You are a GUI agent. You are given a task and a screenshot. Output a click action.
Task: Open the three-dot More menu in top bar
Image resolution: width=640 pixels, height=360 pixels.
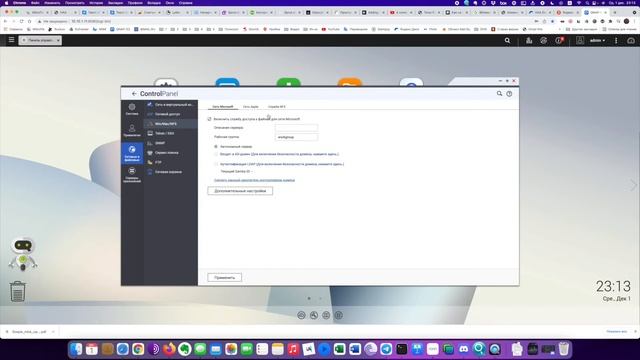click(616, 40)
